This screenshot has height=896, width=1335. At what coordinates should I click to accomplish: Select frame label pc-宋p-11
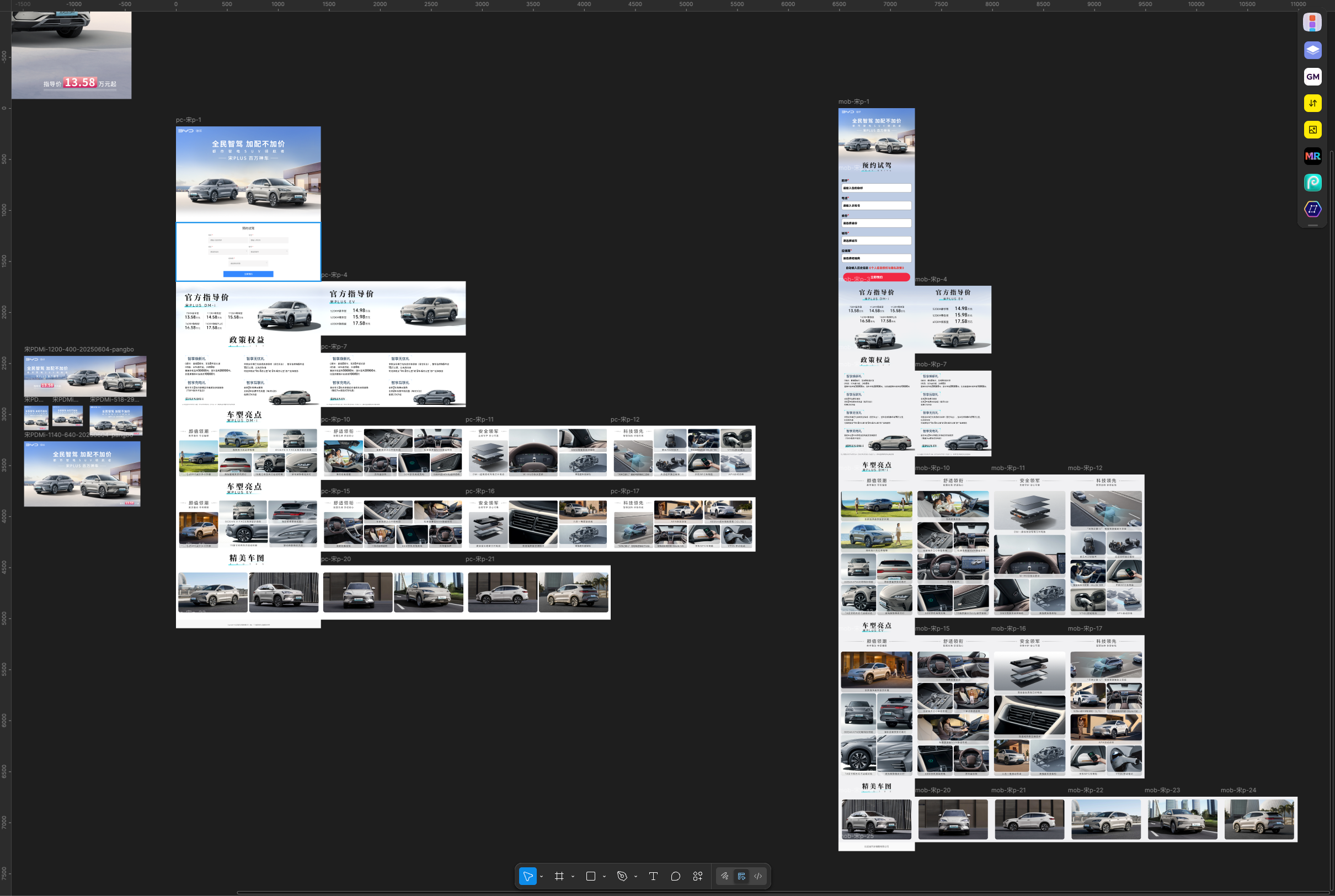[x=479, y=419]
